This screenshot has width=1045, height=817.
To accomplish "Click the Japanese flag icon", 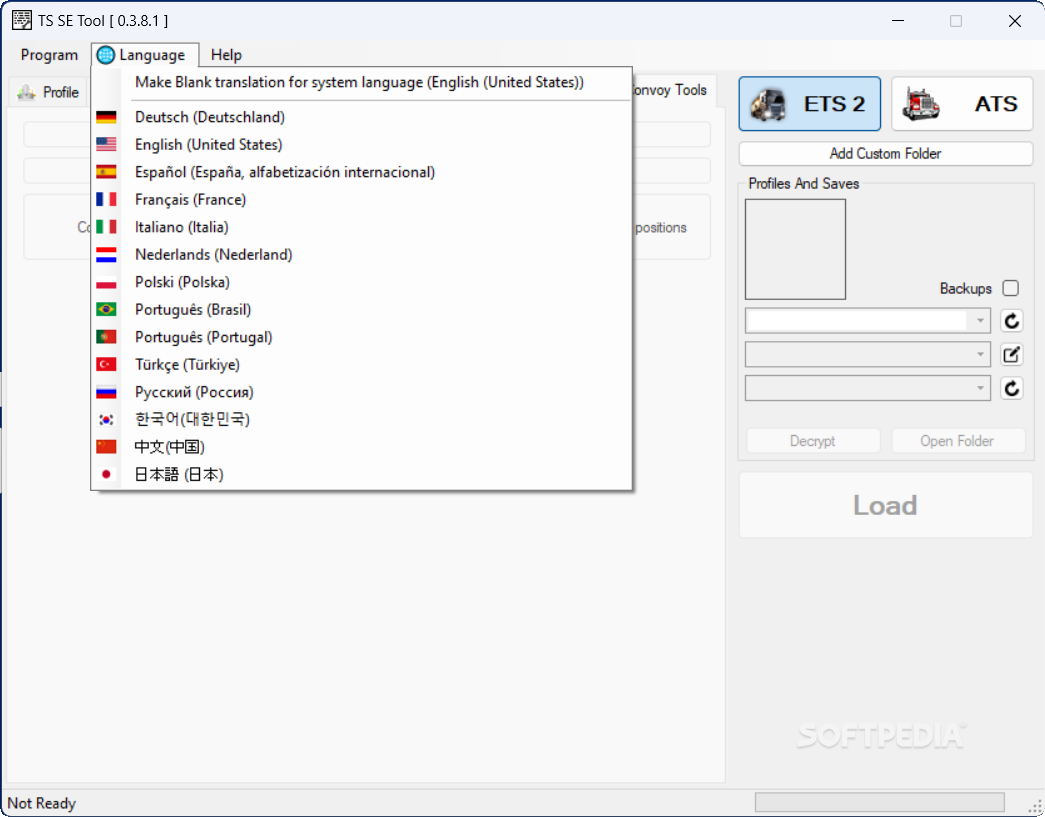I will click(x=106, y=474).
